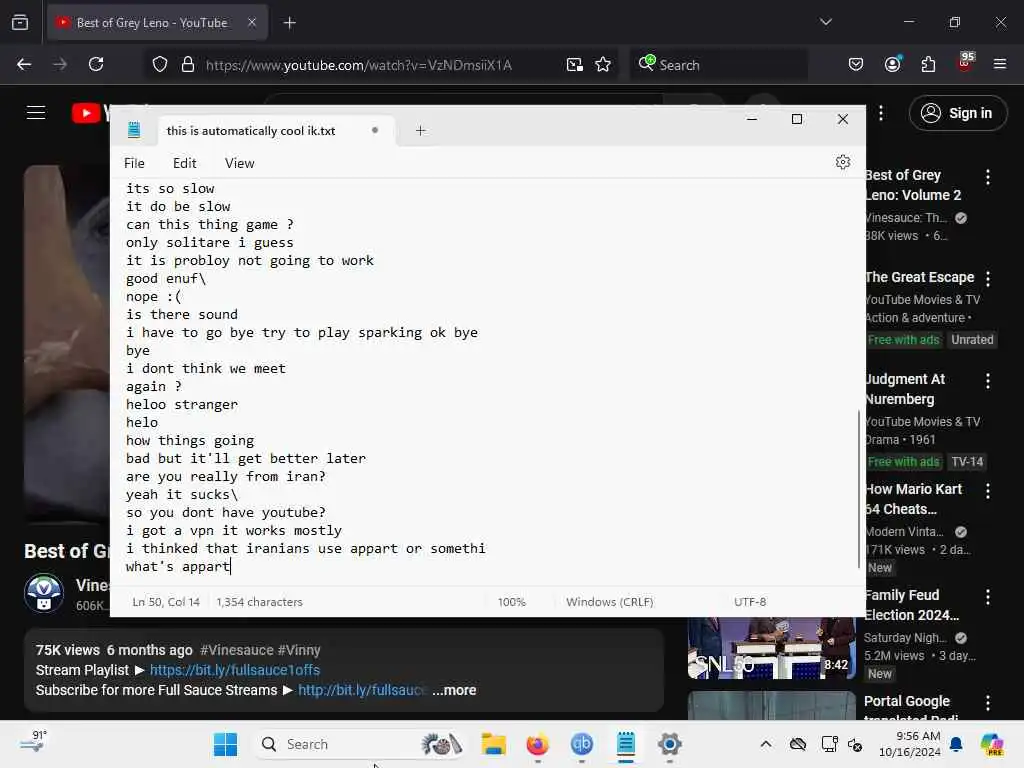1024x768 pixels.
Task: Click Windows (CRLF) line ending entry
Action: [609, 602]
